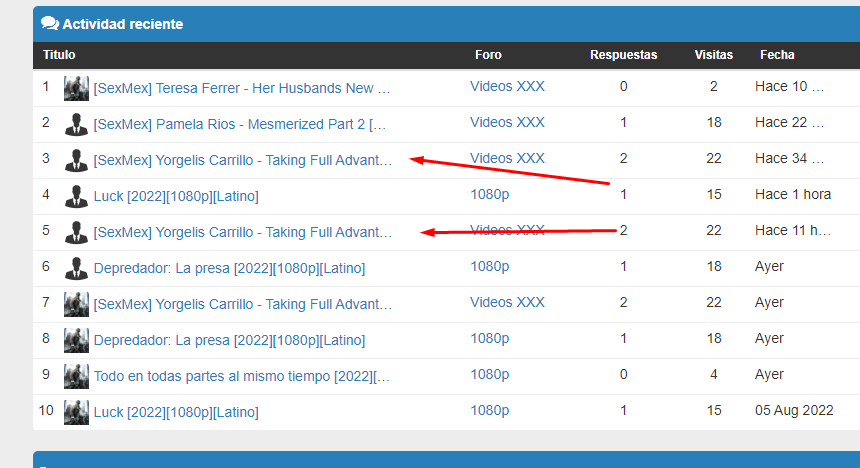Open Luck [2022] thread in row 4
The image size is (860, 468).
[x=176, y=196]
